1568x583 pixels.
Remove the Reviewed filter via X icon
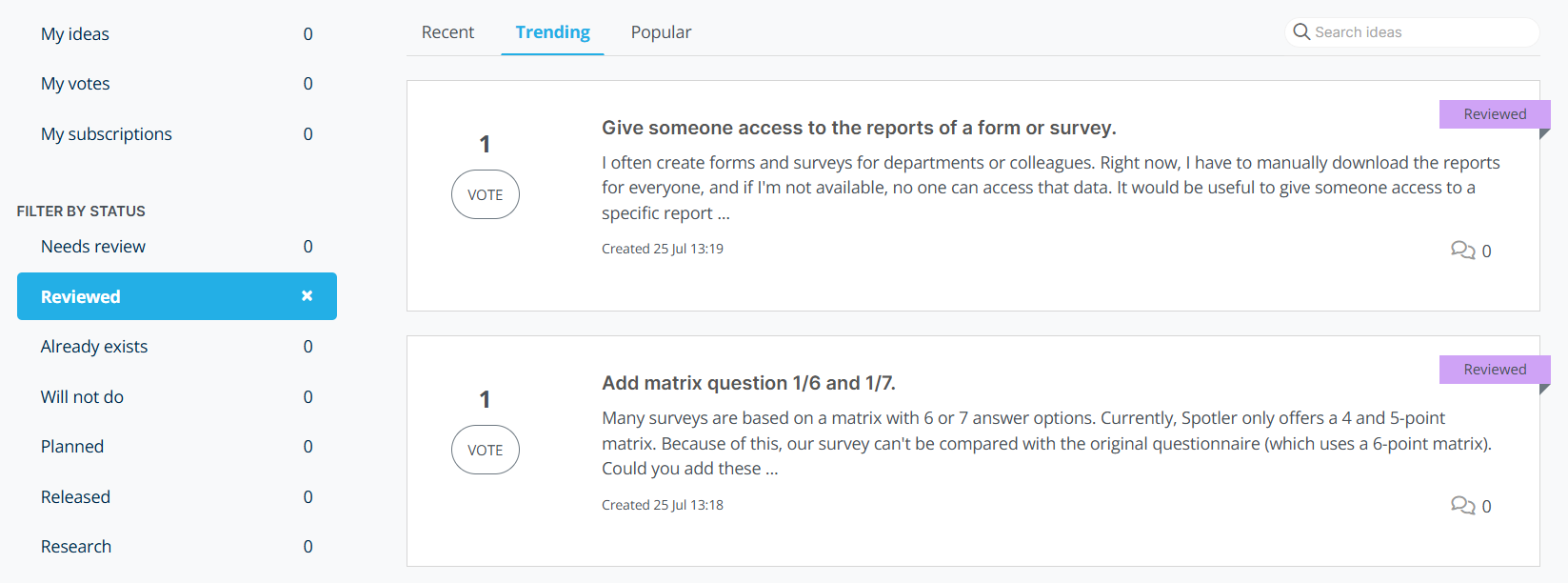click(x=307, y=296)
